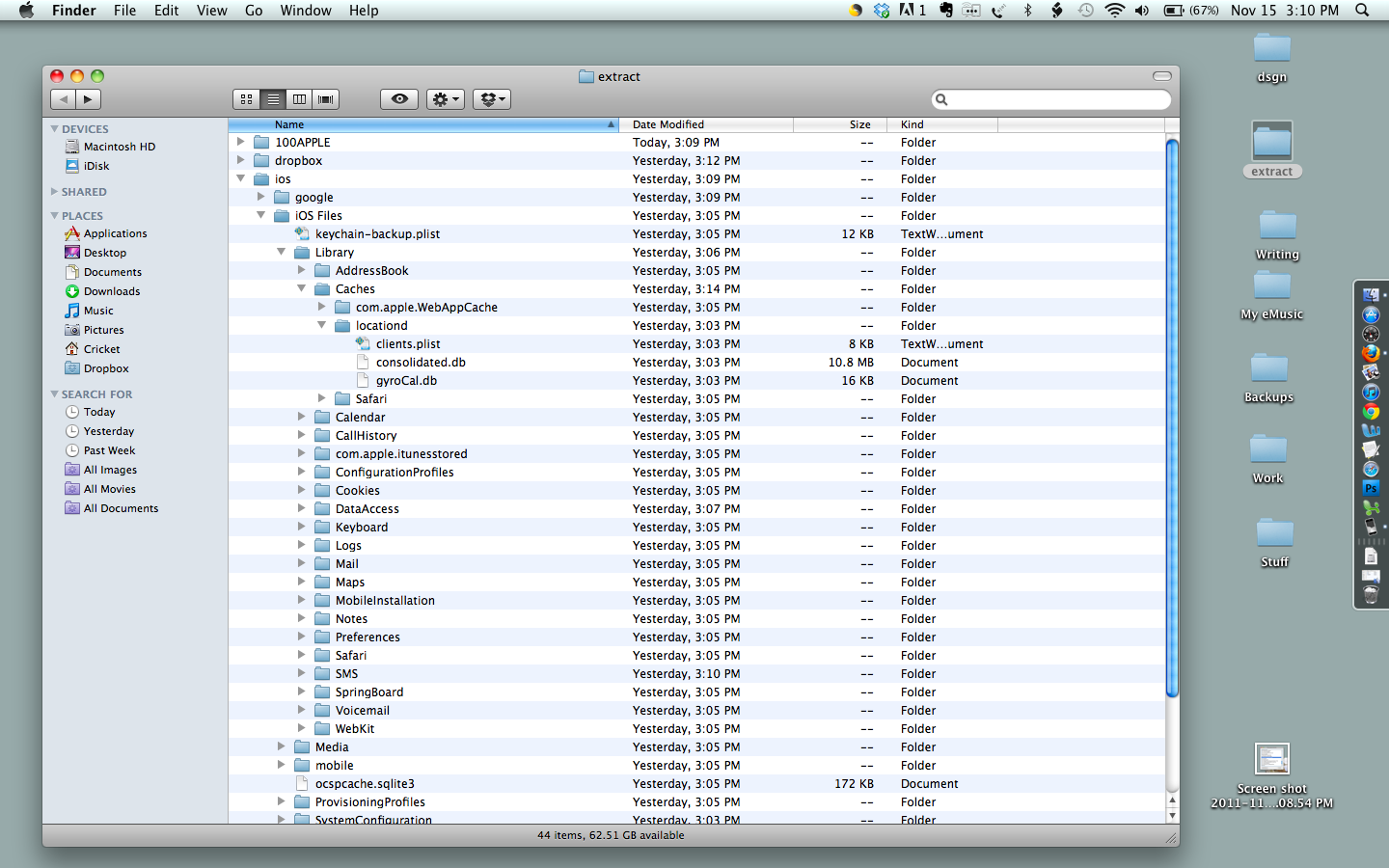Go back to previous folder
Image resolution: width=1389 pixels, height=868 pixels.
(64, 99)
